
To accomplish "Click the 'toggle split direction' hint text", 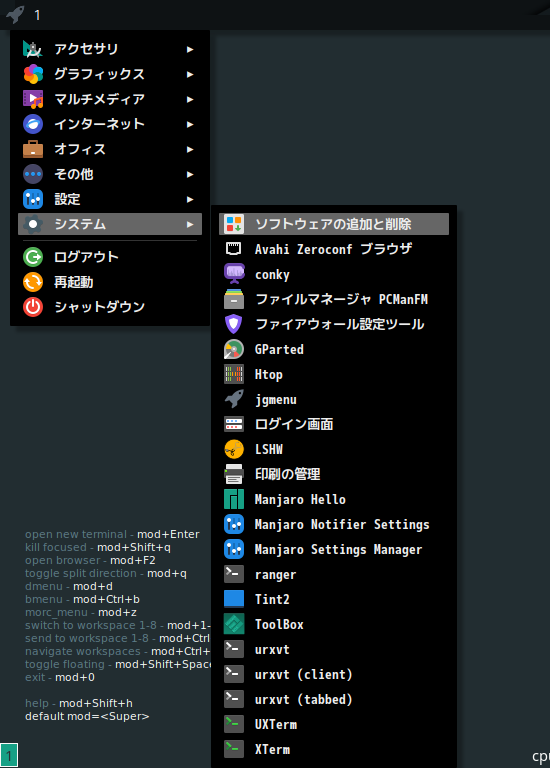I will click(81, 573).
